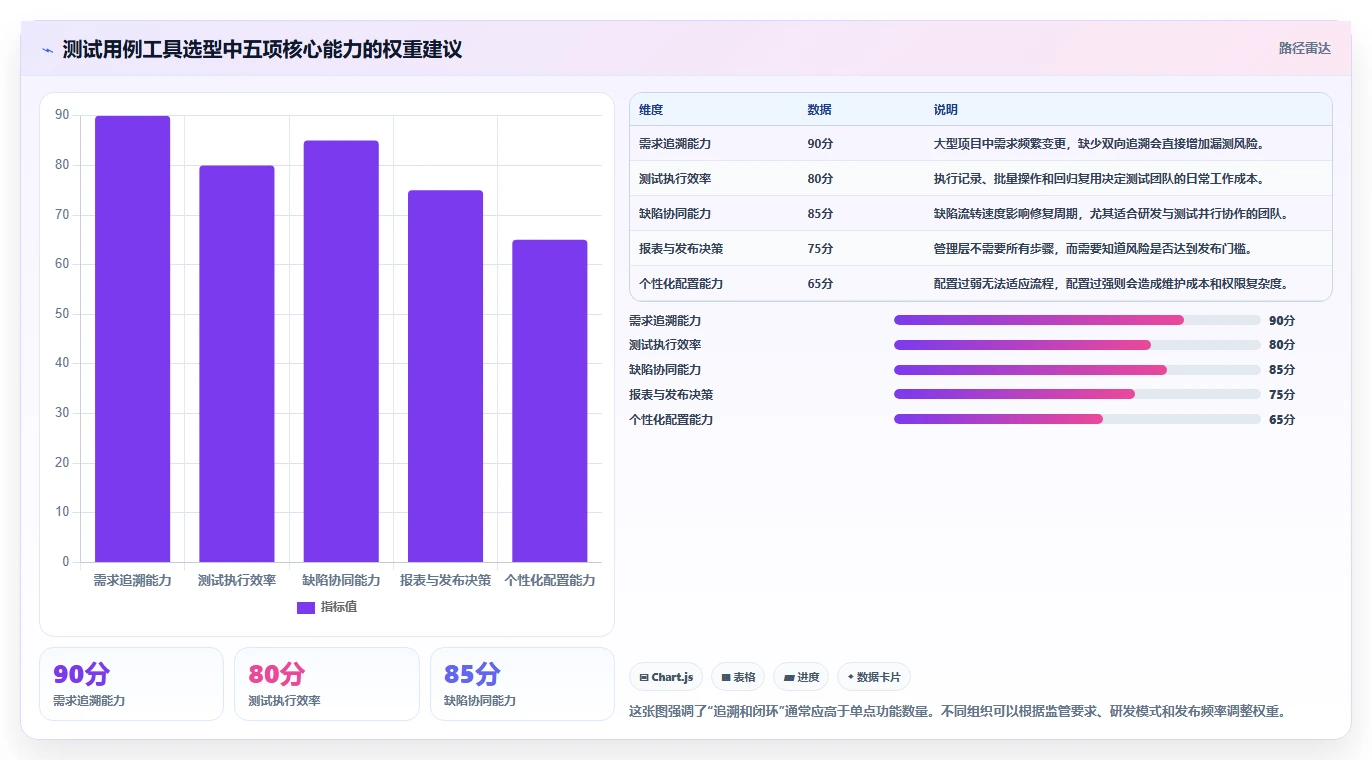The width and height of the screenshot is (1372, 760).
Task: Click the footer note starting 这张图强调了
Action: (957, 712)
